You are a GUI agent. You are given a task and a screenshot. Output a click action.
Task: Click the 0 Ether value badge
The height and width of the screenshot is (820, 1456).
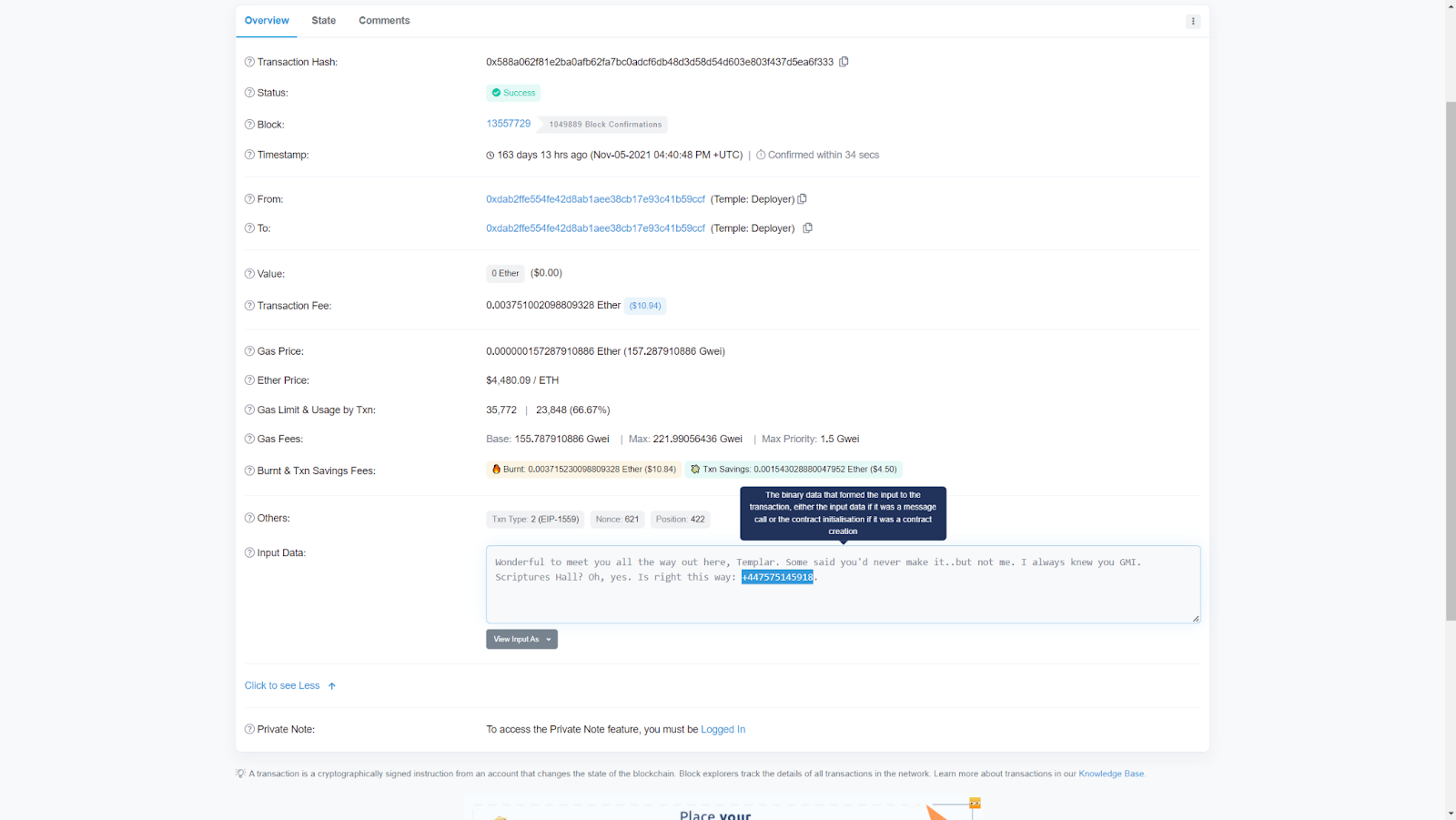(505, 273)
